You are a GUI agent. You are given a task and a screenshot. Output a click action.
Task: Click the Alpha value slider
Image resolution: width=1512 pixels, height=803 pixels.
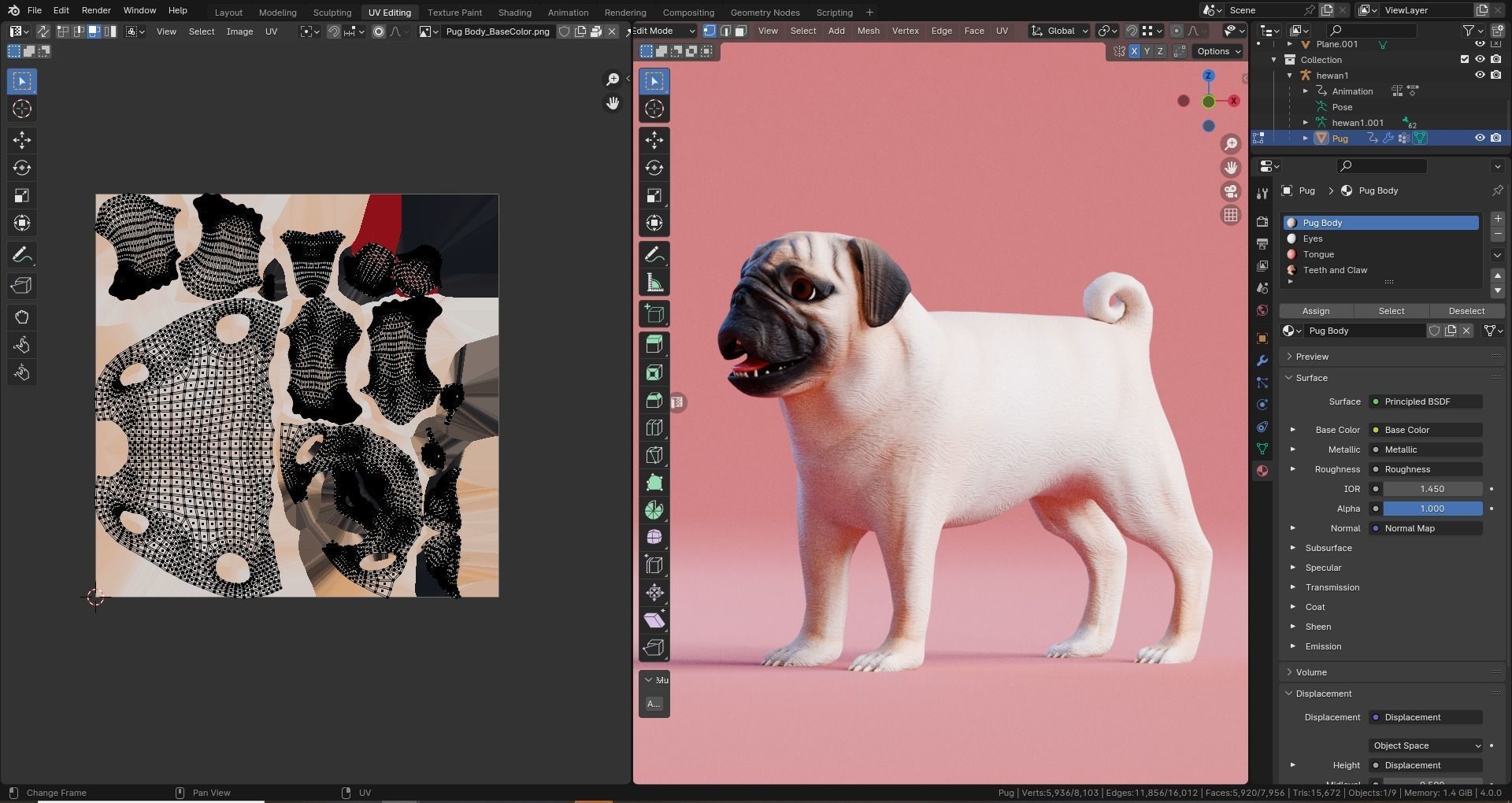coord(1432,509)
